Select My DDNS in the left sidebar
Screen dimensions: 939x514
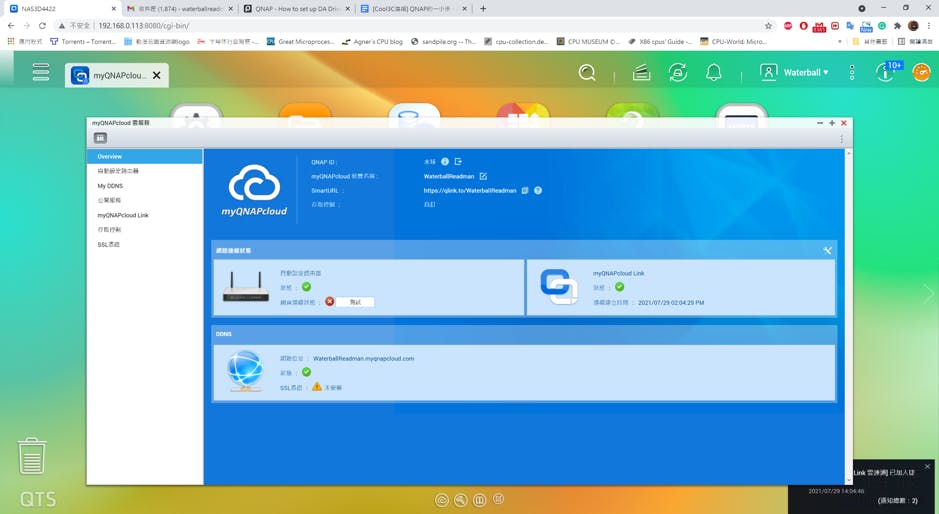(110, 186)
